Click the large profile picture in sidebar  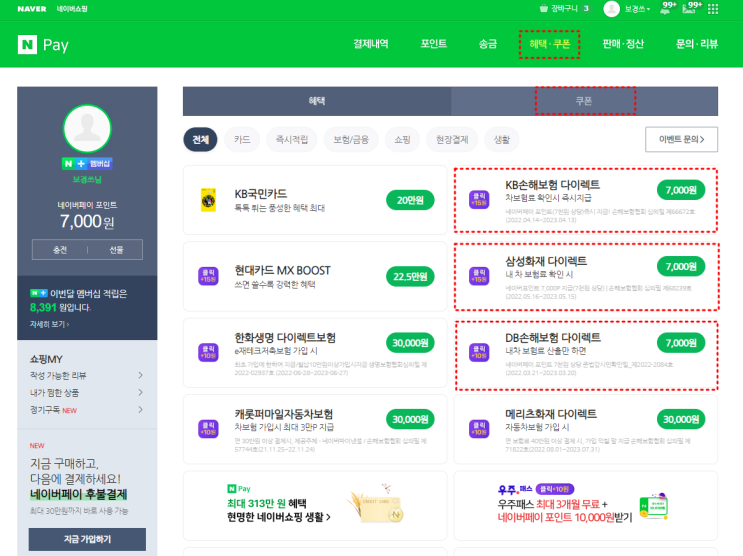click(87, 128)
